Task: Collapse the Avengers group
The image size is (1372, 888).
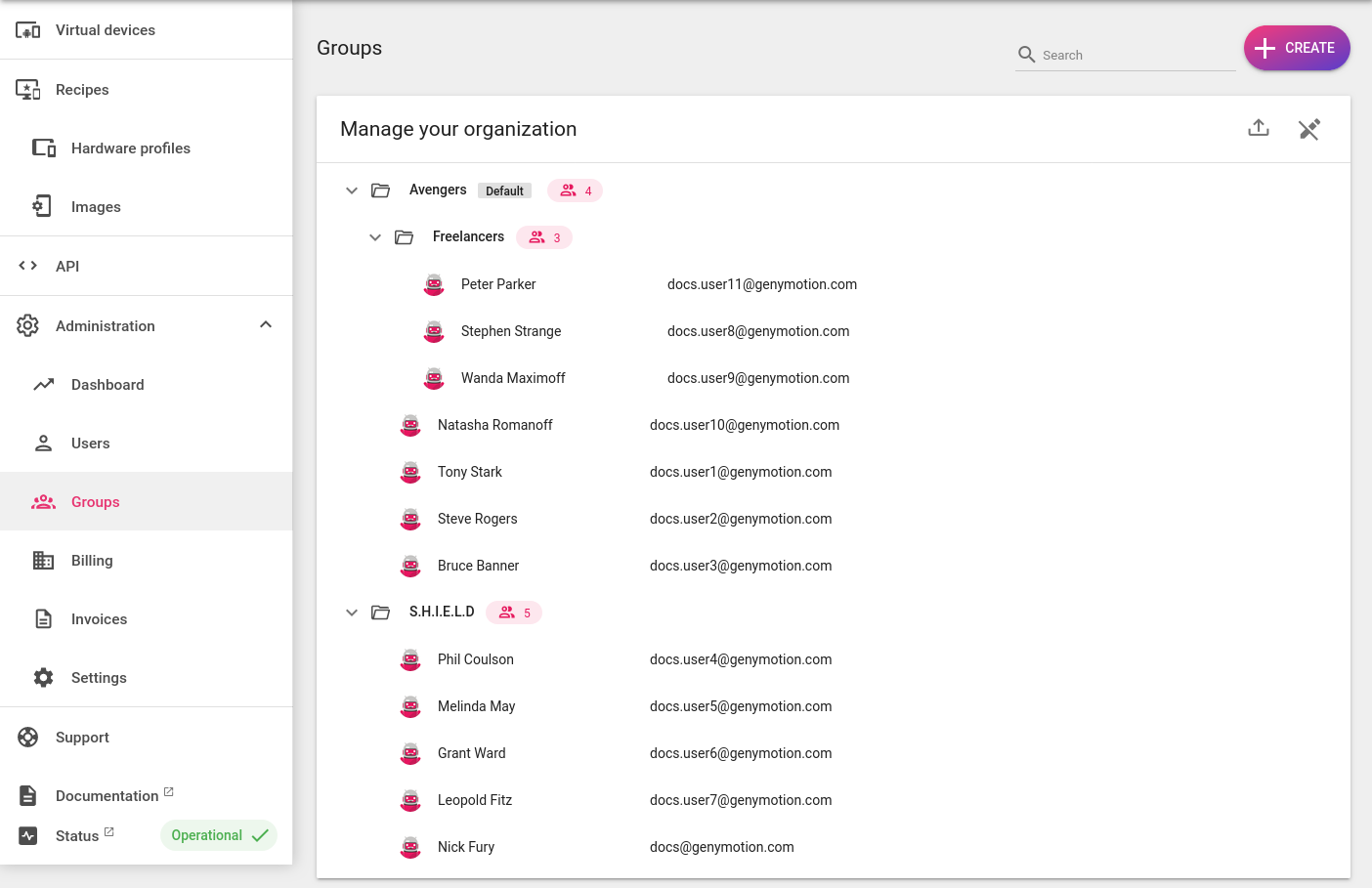Action: click(x=352, y=190)
